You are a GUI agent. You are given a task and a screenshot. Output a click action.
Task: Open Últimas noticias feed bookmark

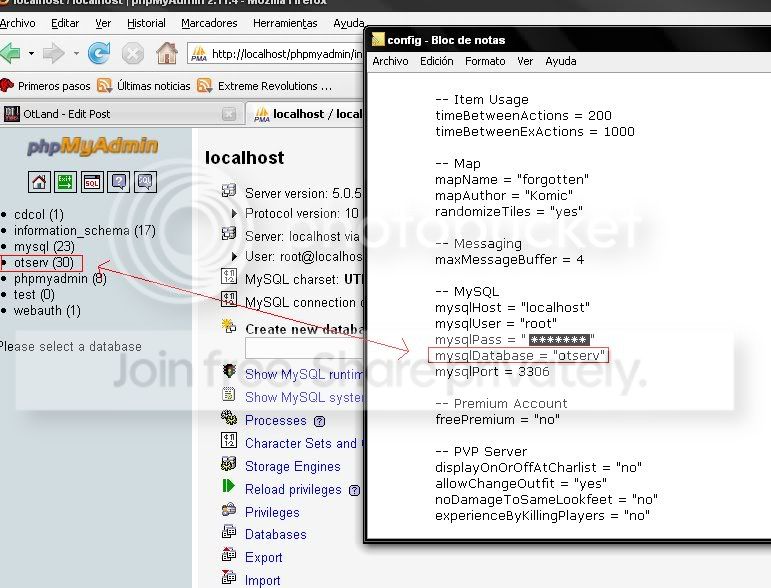[144, 86]
